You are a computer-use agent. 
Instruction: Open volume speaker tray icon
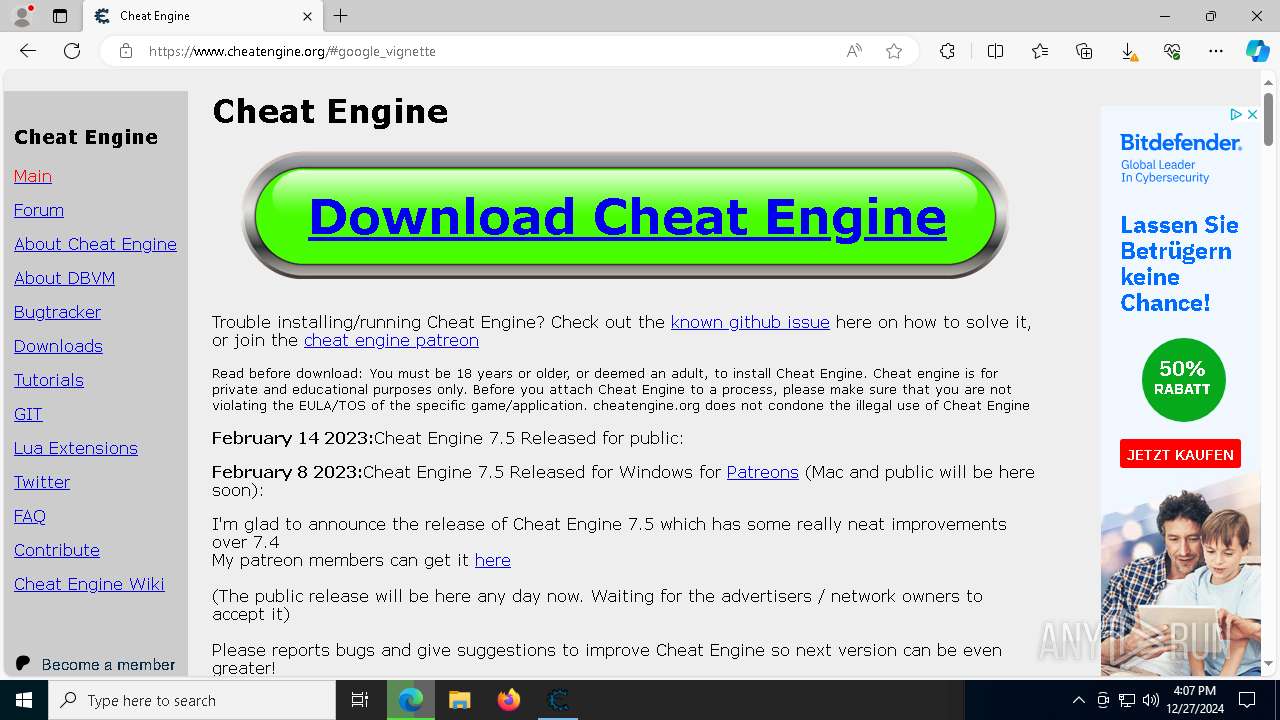pos(1150,700)
